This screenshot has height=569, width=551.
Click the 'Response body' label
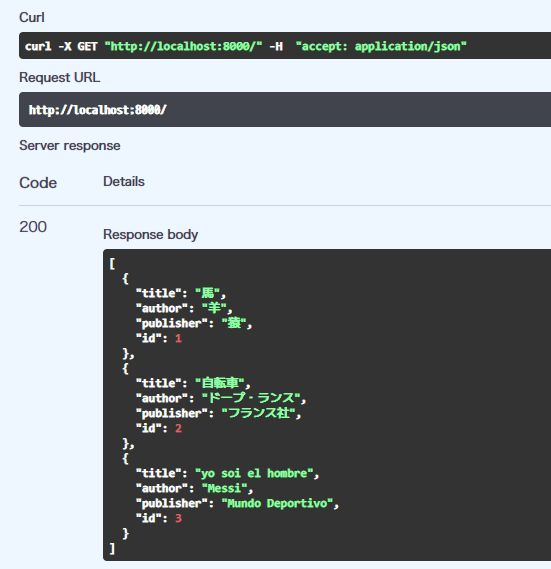(x=151, y=234)
